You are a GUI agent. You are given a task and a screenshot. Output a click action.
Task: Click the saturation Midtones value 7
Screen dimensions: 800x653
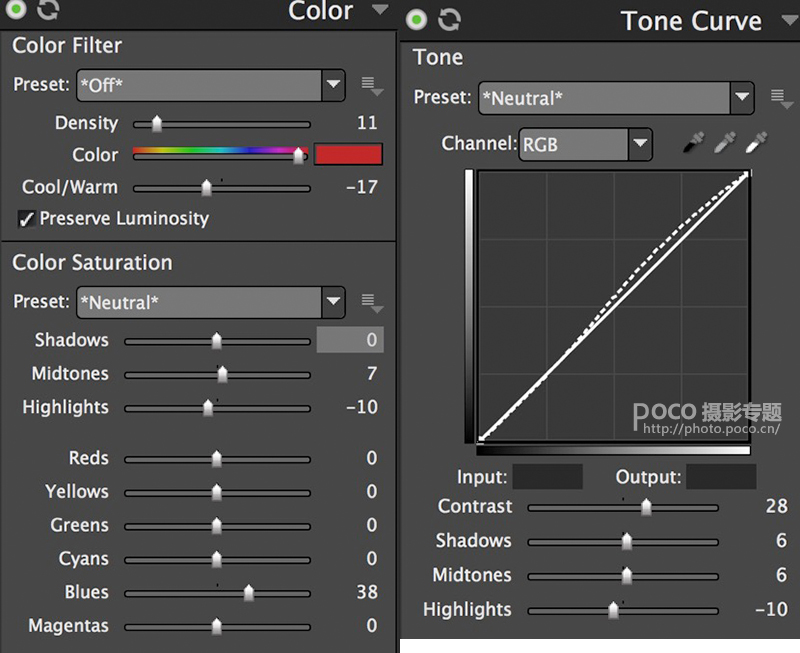click(371, 374)
